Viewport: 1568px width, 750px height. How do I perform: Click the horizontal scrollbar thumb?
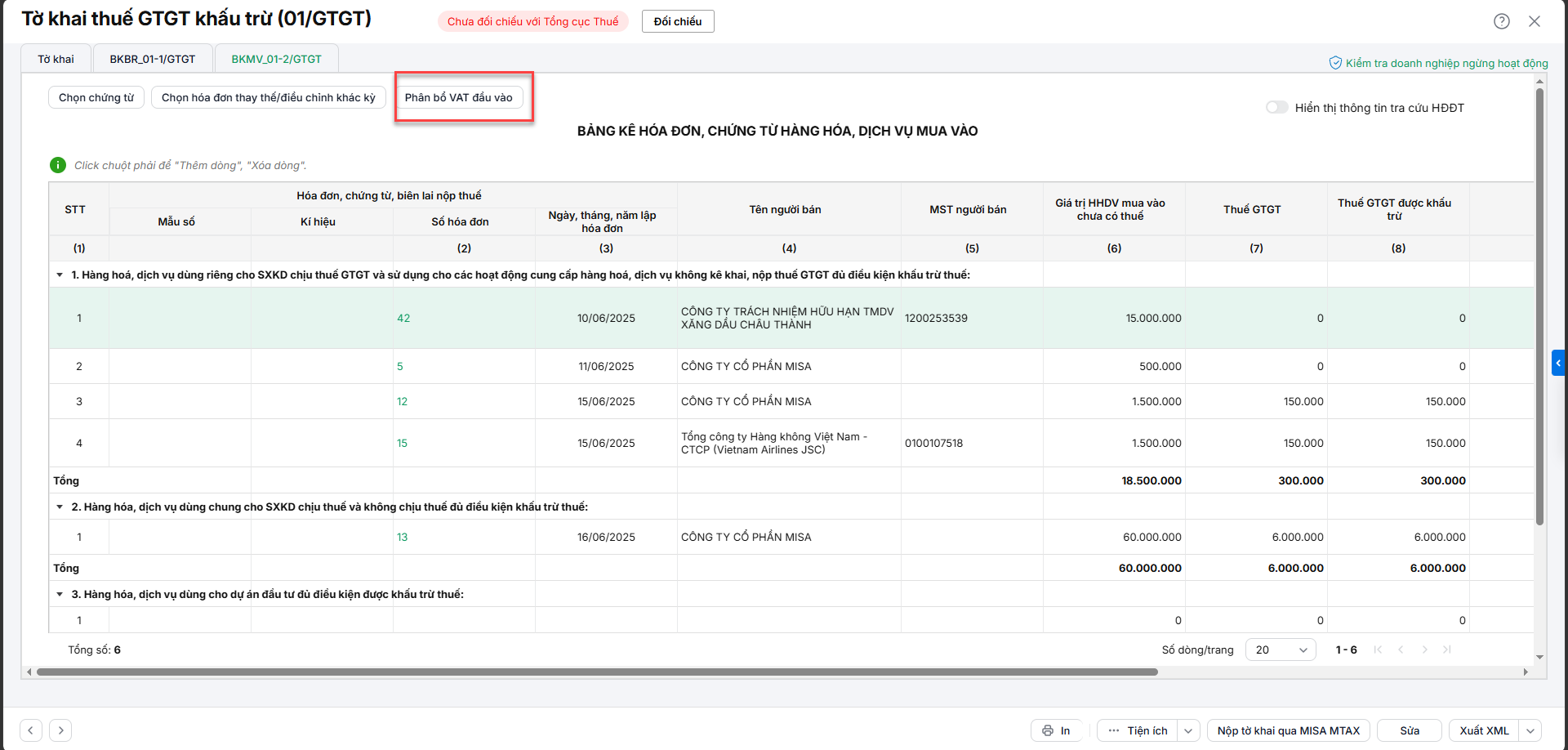[597, 672]
